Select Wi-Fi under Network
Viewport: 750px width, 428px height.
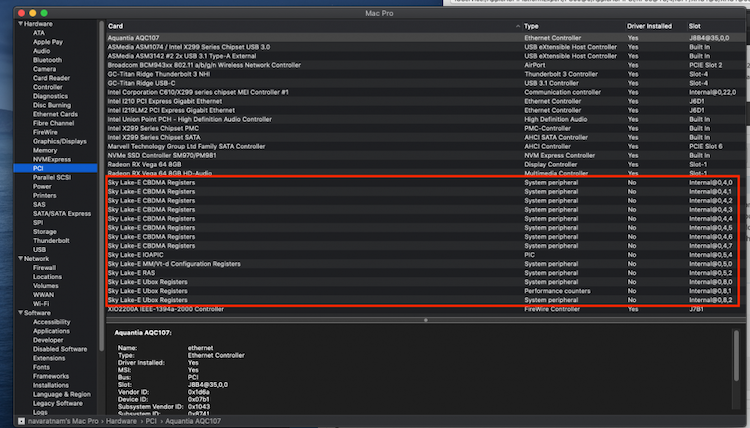[x=41, y=304]
